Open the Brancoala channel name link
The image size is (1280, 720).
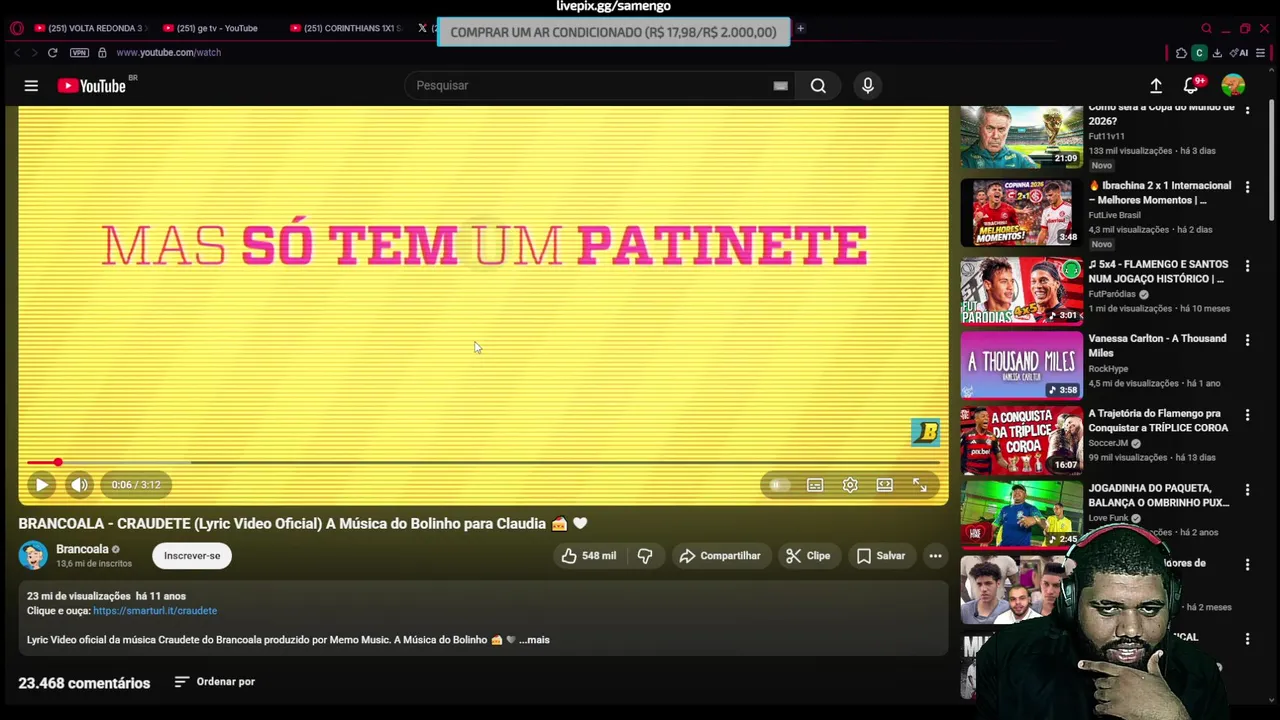click(82, 549)
